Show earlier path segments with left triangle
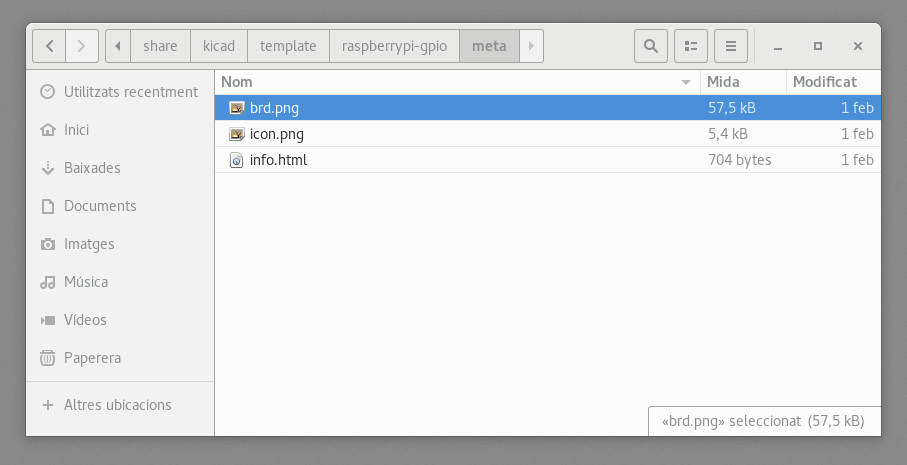 click(x=118, y=46)
